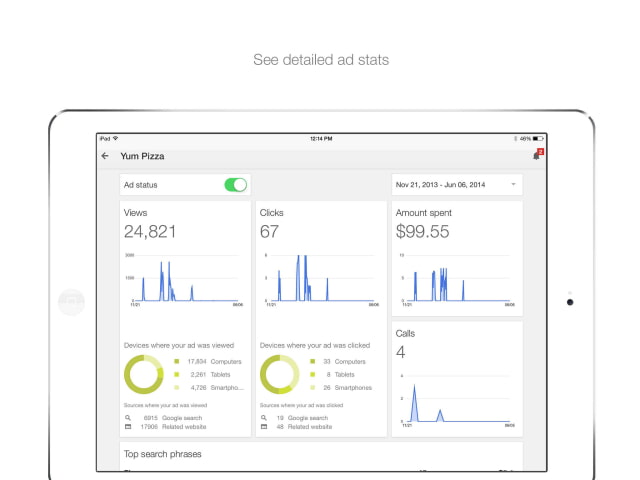Click the Tablets swatch in Clicks legend
This screenshot has width=640, height=480.
point(313,375)
